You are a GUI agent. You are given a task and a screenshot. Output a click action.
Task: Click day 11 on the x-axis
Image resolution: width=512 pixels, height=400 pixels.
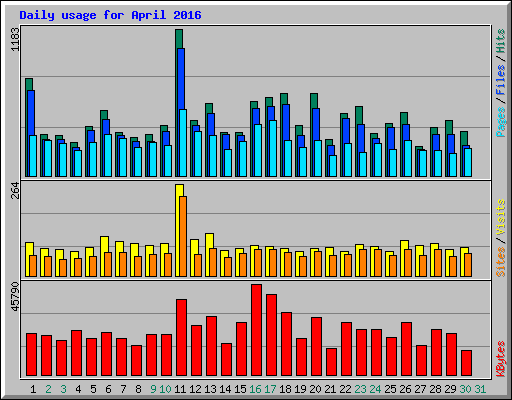point(180,389)
